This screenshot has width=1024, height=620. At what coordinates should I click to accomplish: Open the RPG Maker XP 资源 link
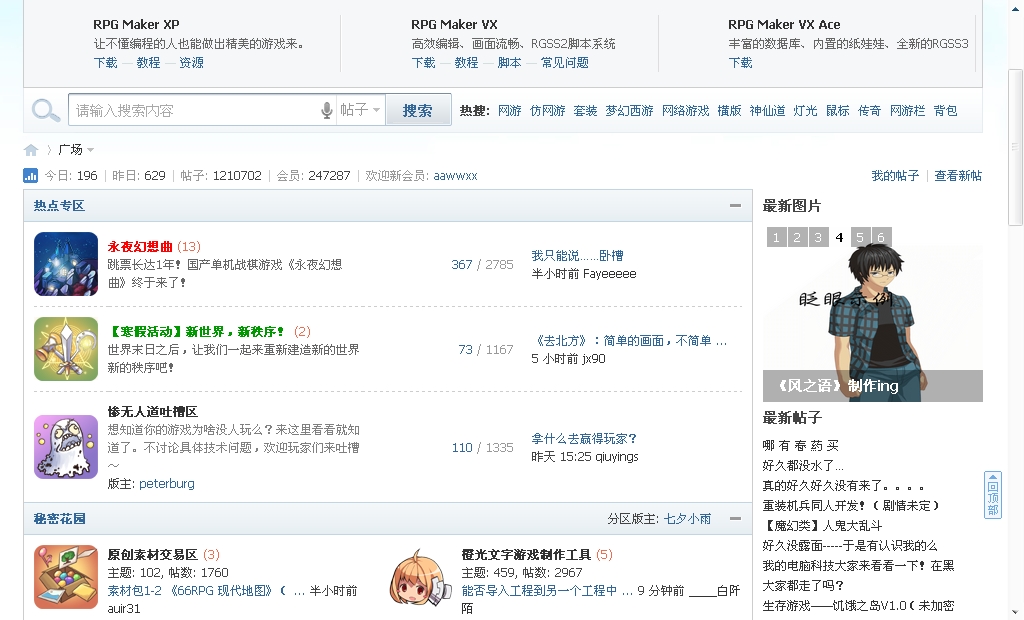coord(191,63)
